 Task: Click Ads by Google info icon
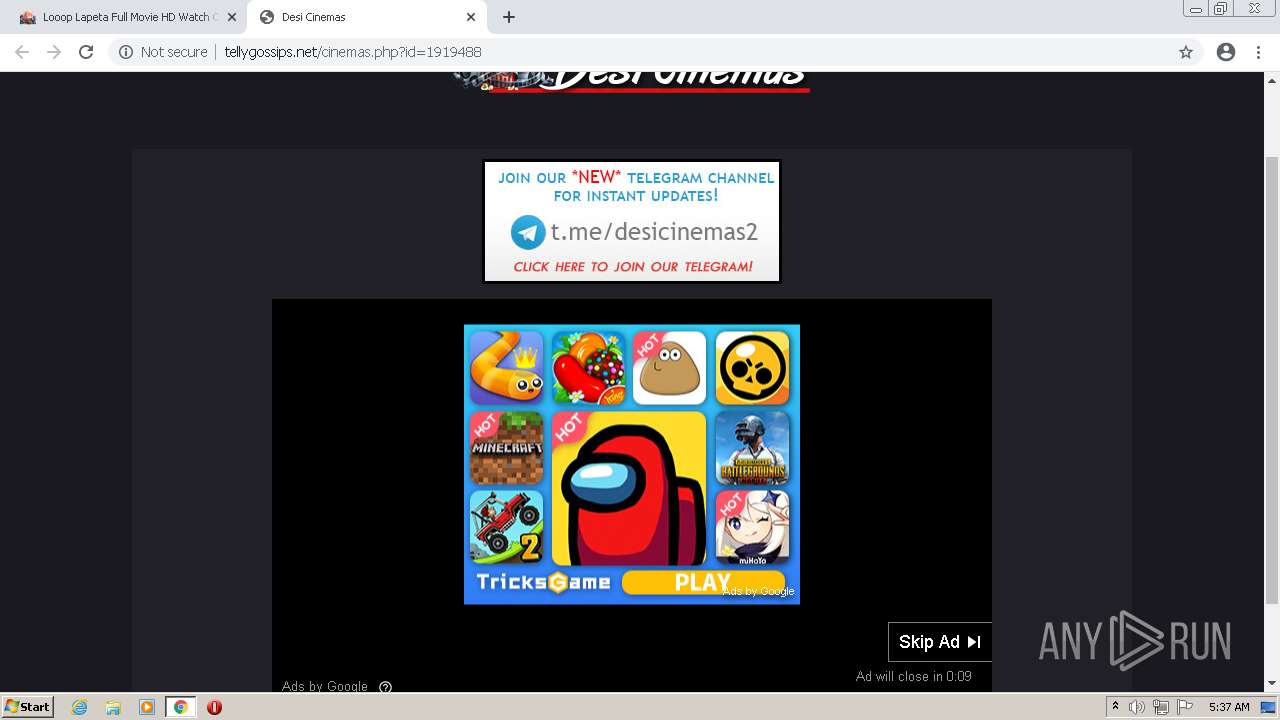[x=386, y=687]
